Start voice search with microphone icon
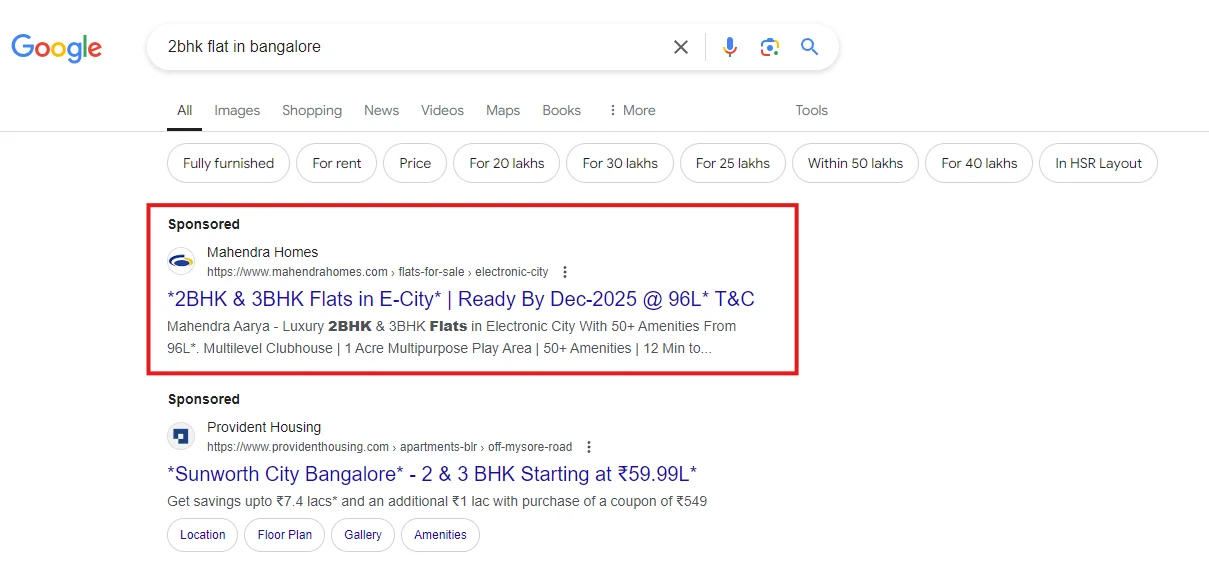This screenshot has width=1209, height=571. click(x=730, y=47)
